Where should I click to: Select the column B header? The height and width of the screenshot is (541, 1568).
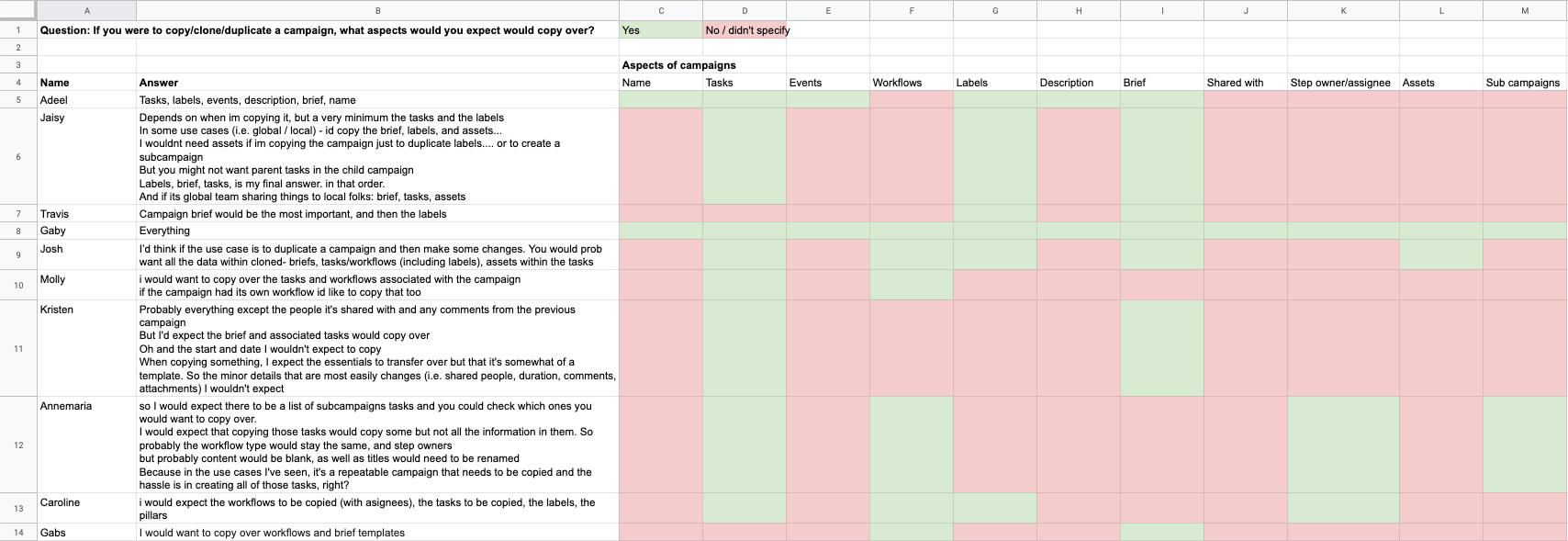coord(377,10)
